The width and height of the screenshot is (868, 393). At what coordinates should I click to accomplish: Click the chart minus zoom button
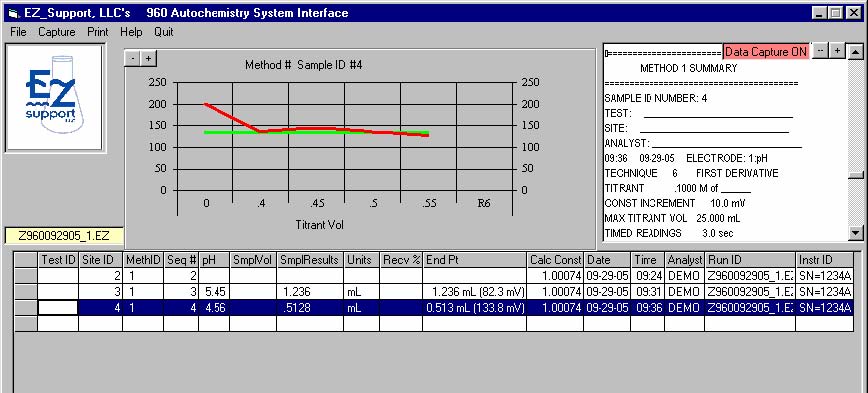(x=132, y=58)
